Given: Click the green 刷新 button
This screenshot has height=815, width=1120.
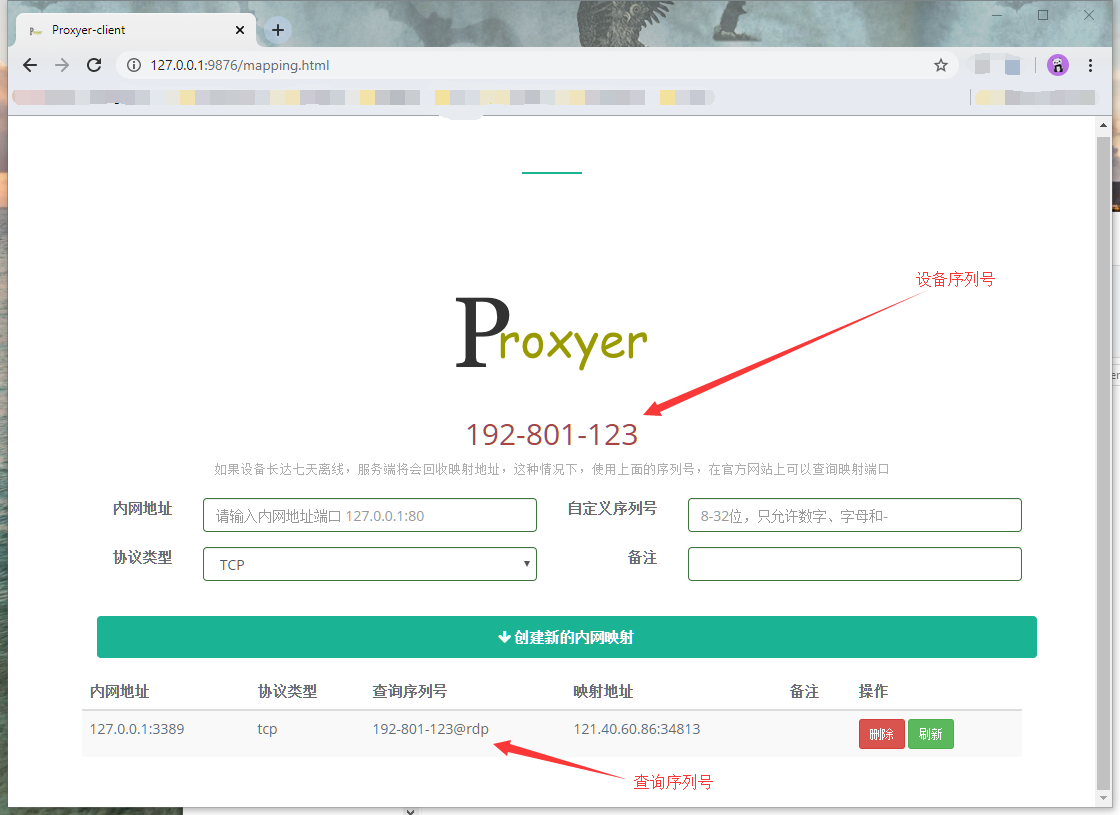Looking at the screenshot, I should point(930,734).
